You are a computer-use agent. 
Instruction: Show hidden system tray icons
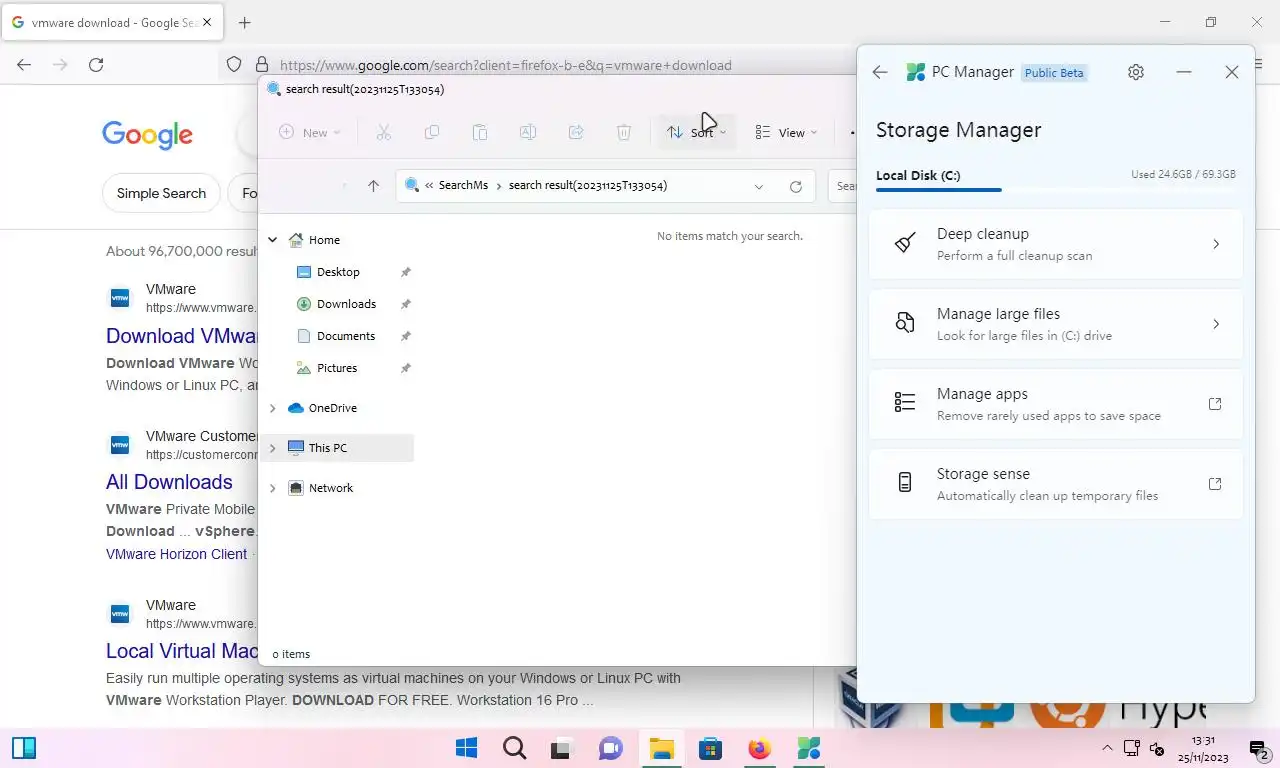pos(1107,748)
